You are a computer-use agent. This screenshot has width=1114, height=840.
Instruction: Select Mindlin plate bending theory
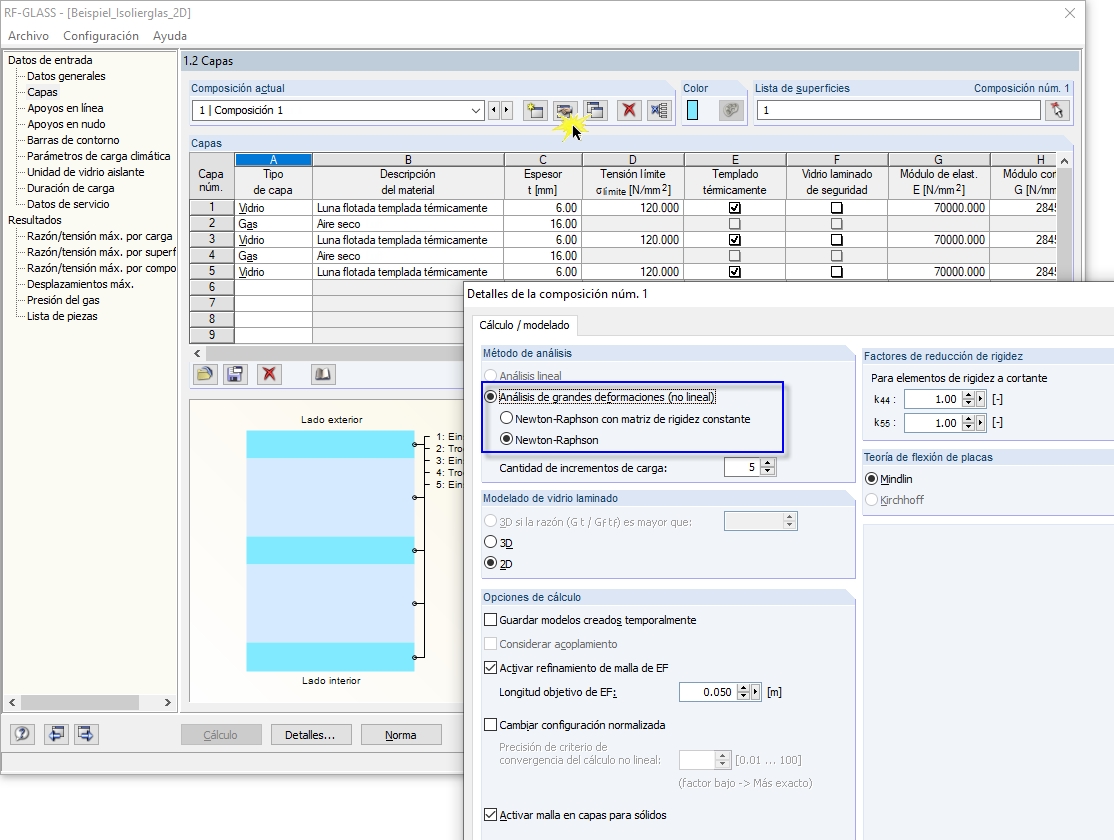pyautogui.click(x=872, y=479)
